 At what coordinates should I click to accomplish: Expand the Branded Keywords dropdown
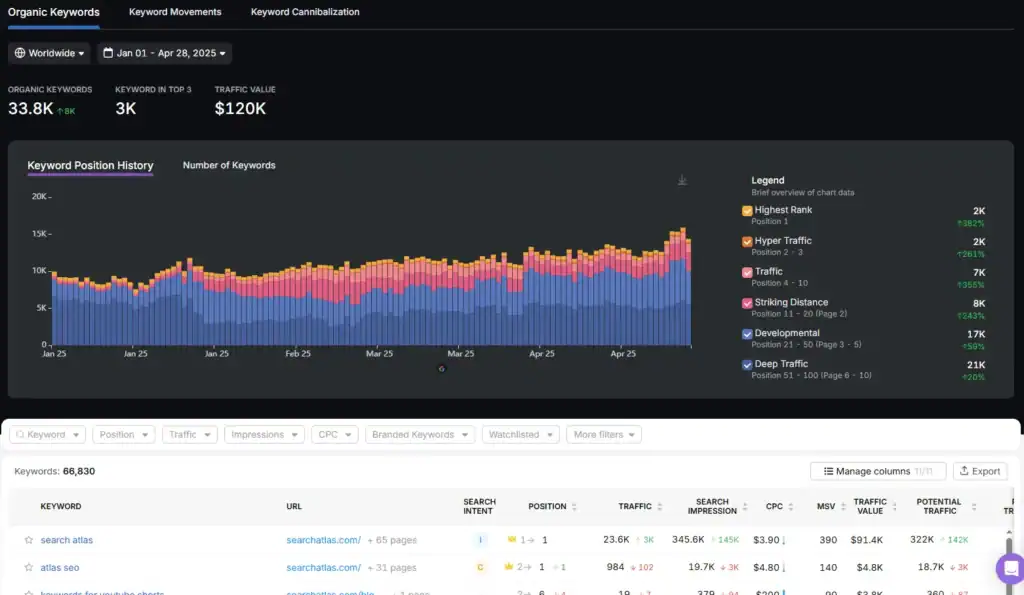pos(420,434)
